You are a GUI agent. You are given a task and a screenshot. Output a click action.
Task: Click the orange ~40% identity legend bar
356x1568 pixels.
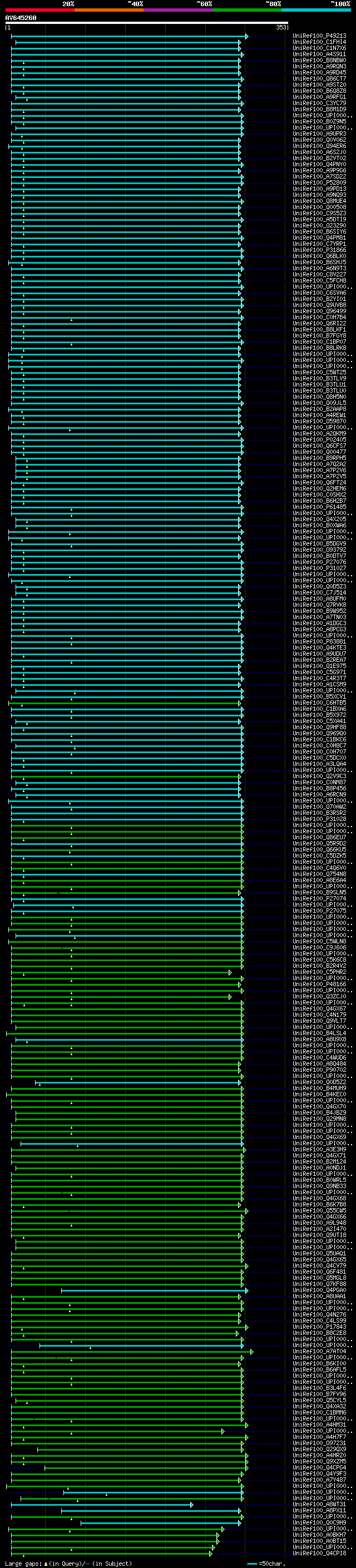coord(108,10)
